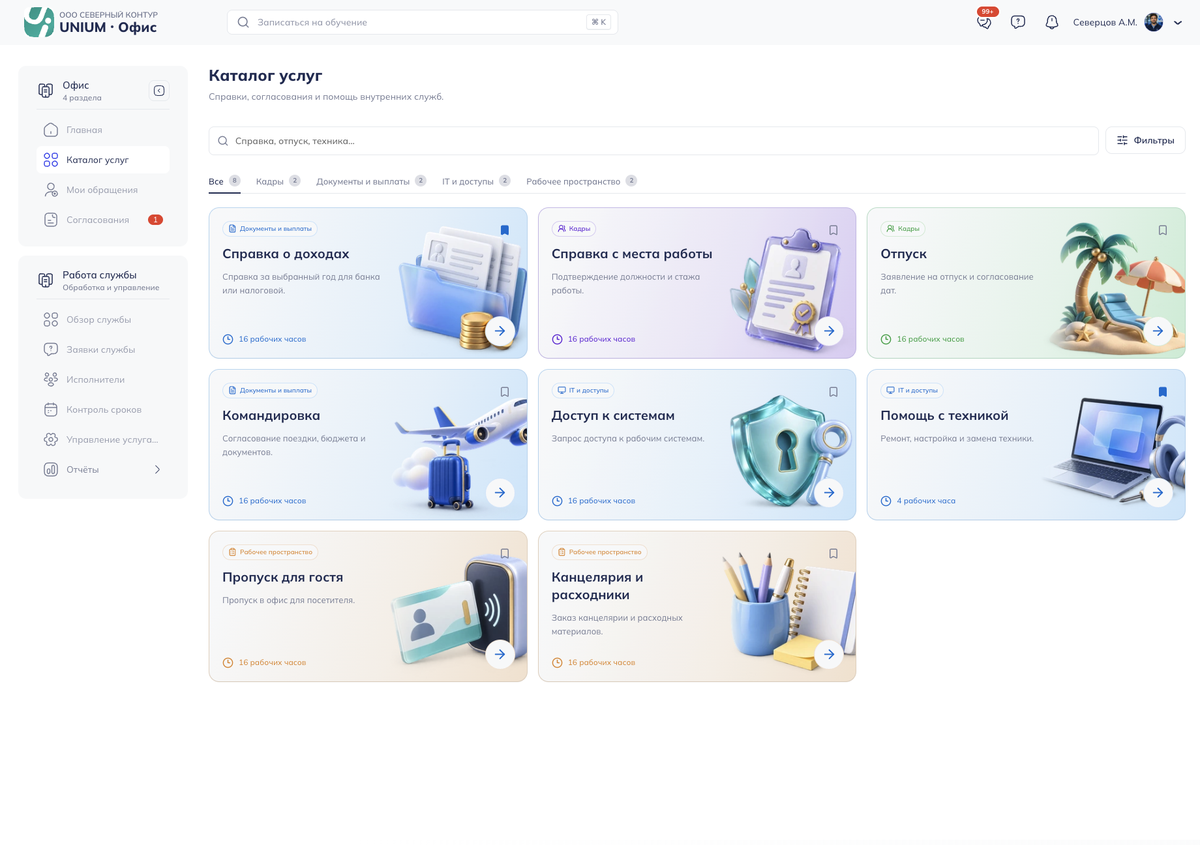This screenshot has width=1200, height=845.
Task: Bookmark the Пропуск для гостя card
Action: tap(505, 554)
